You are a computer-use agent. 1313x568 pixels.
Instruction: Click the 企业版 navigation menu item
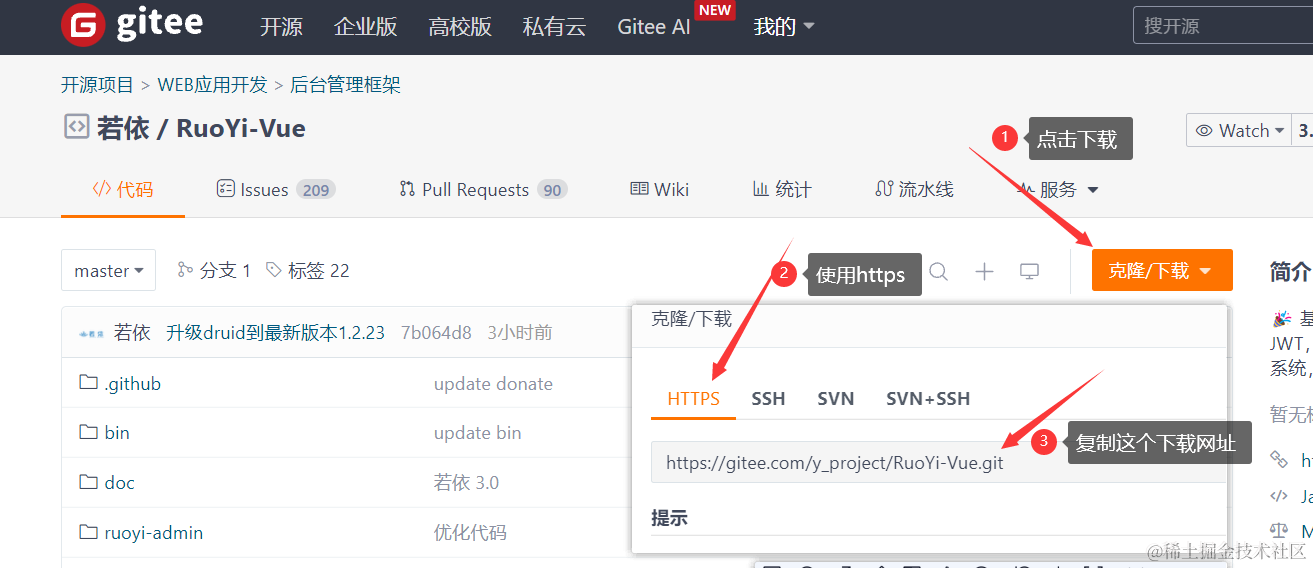(x=365, y=27)
